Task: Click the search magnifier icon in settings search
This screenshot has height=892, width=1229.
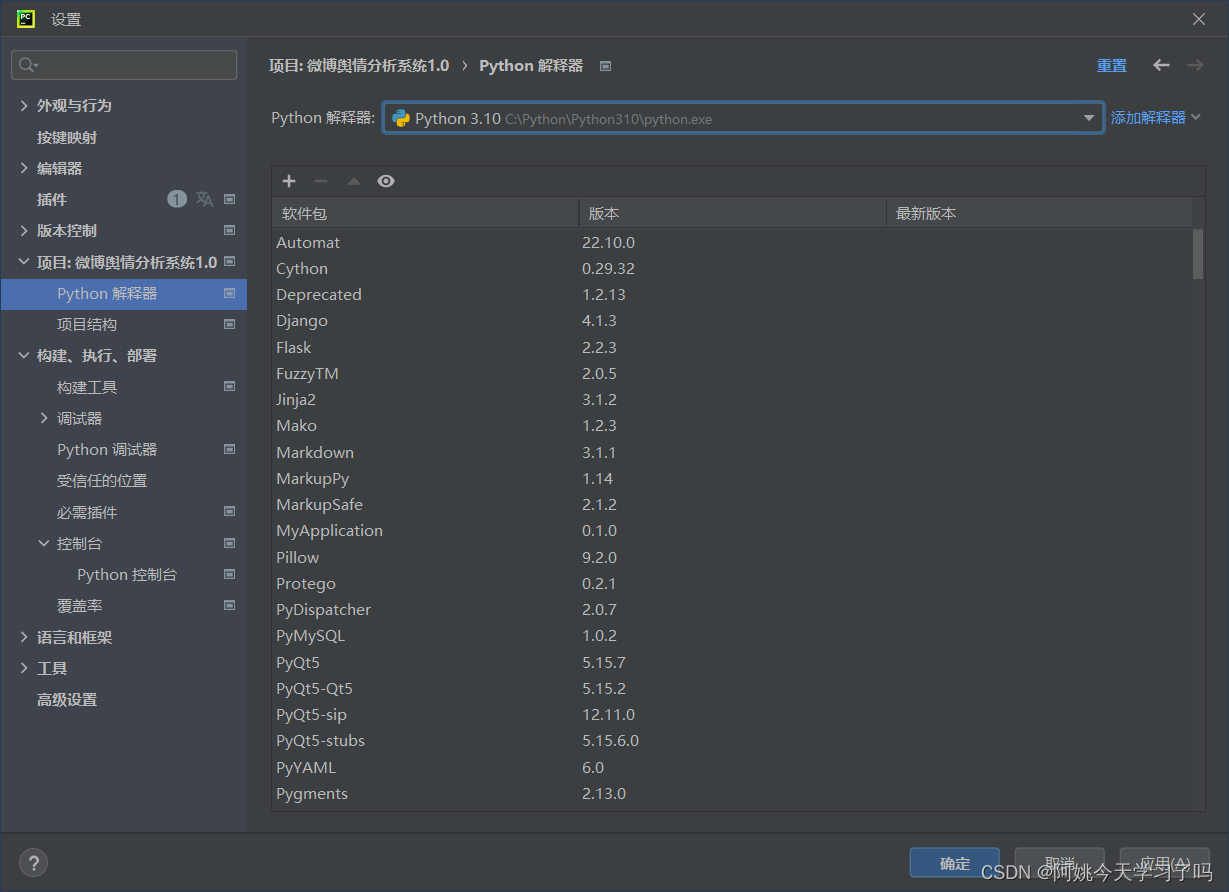Action: [x=28, y=65]
